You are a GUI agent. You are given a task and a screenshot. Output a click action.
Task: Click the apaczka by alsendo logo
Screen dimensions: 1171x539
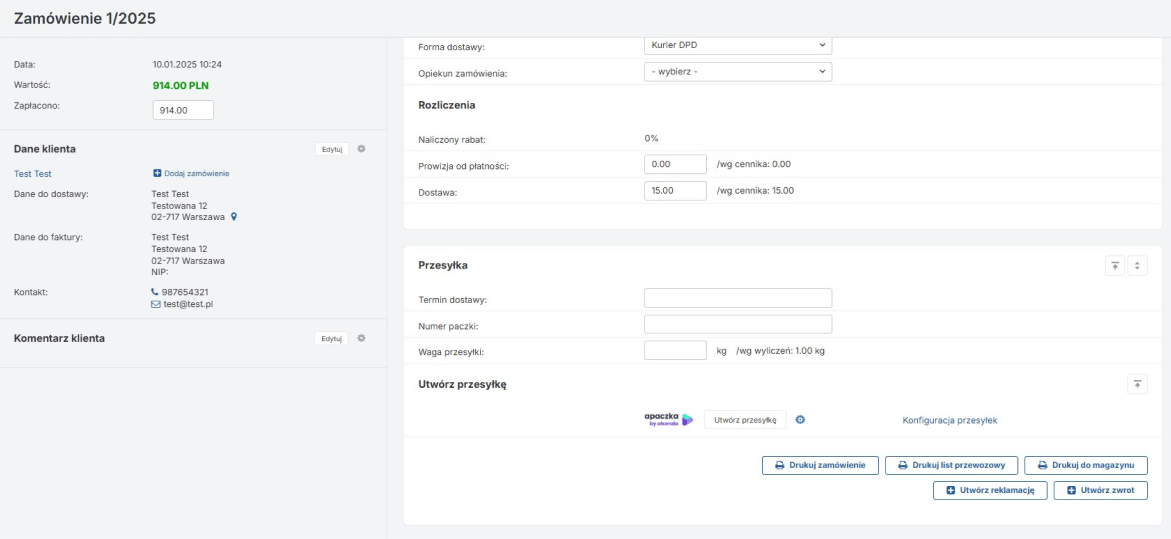[669, 420]
